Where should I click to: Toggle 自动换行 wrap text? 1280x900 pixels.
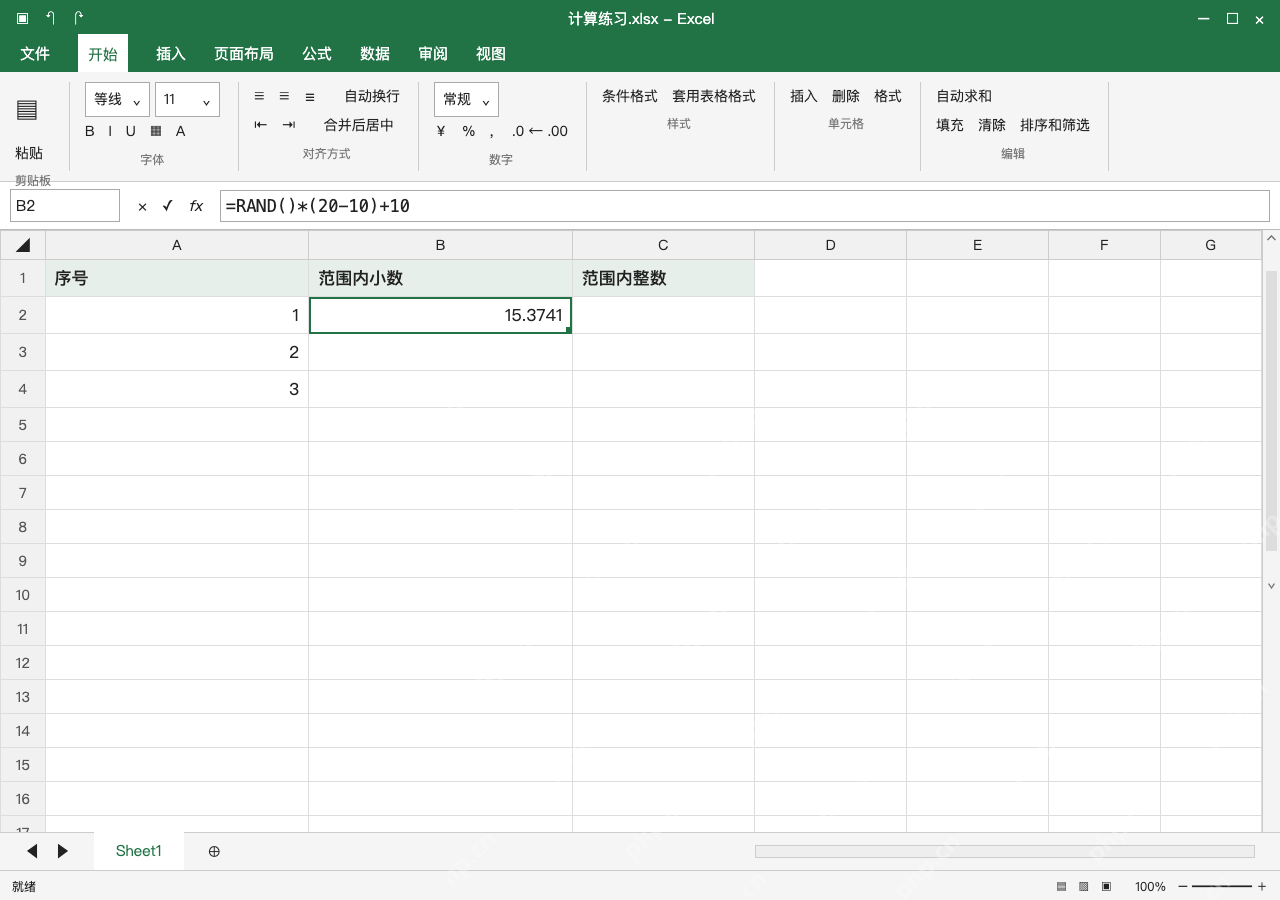372,96
